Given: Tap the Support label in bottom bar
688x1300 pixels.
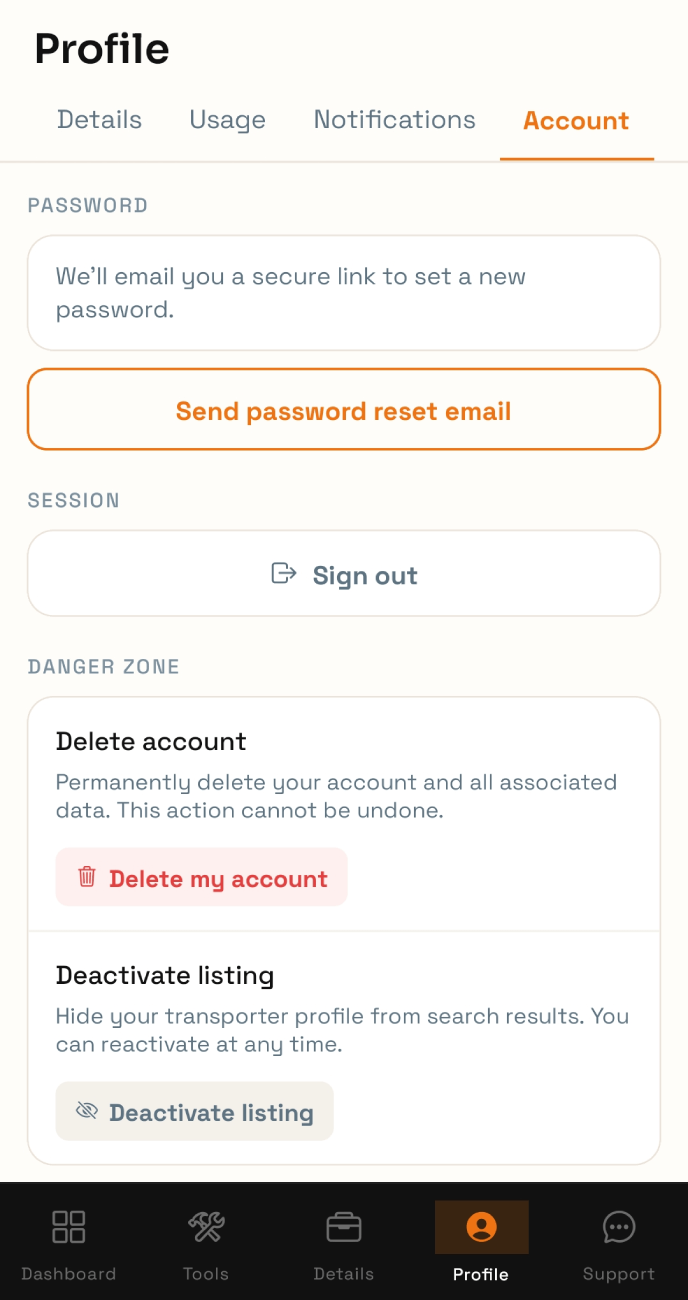Looking at the screenshot, I should 619,1274.
